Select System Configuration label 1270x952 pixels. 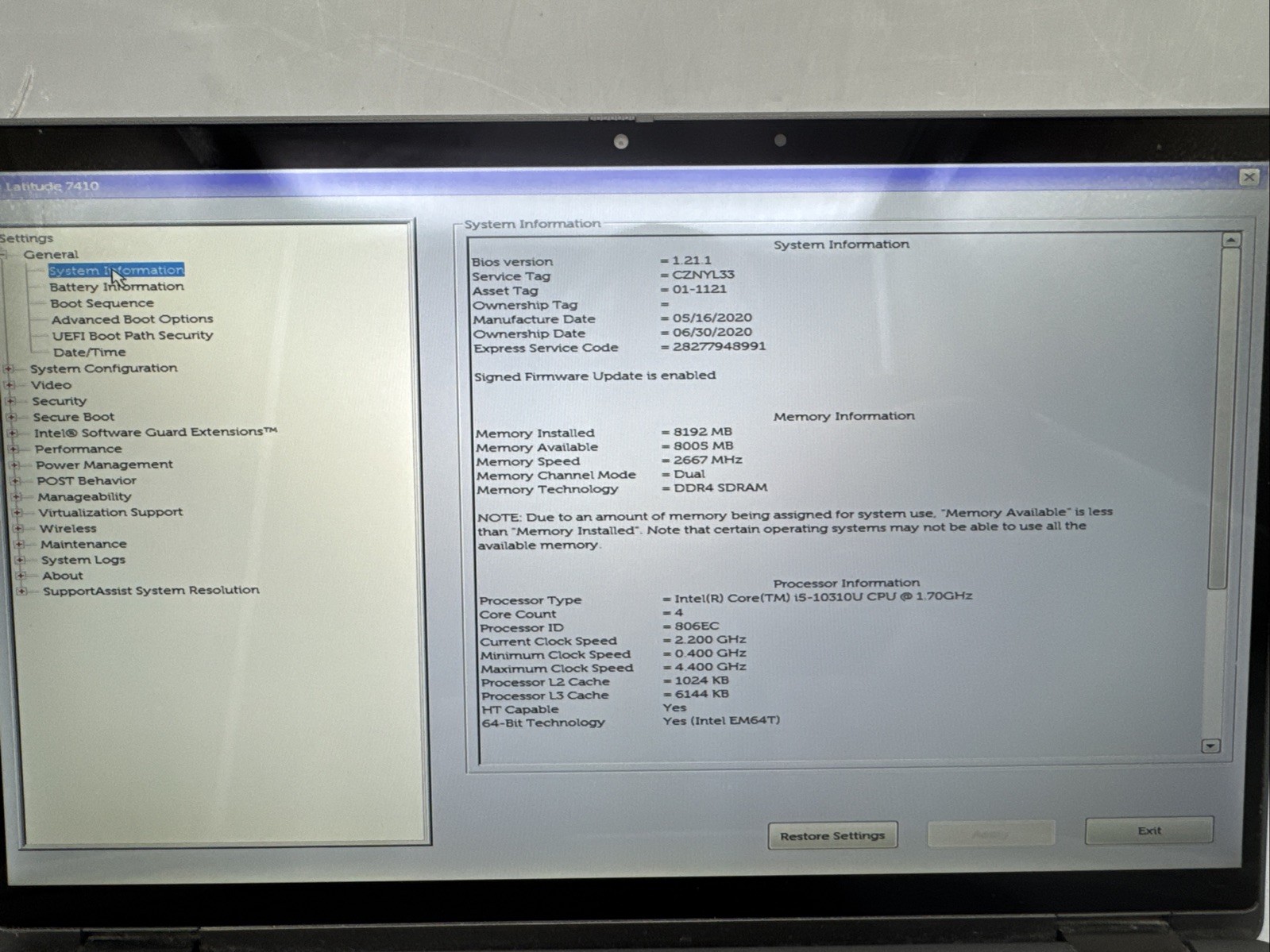pos(103,368)
